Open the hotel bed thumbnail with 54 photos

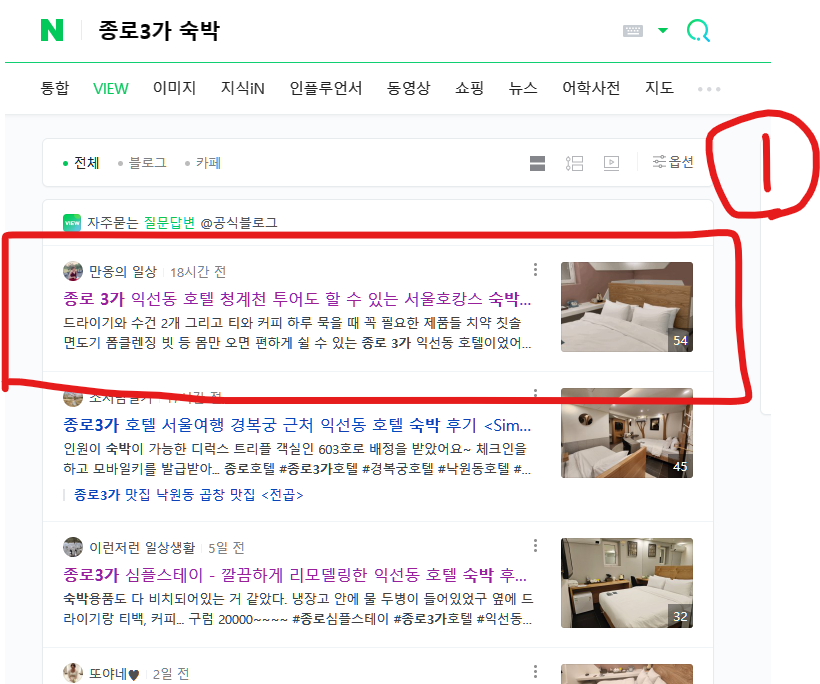coord(627,306)
